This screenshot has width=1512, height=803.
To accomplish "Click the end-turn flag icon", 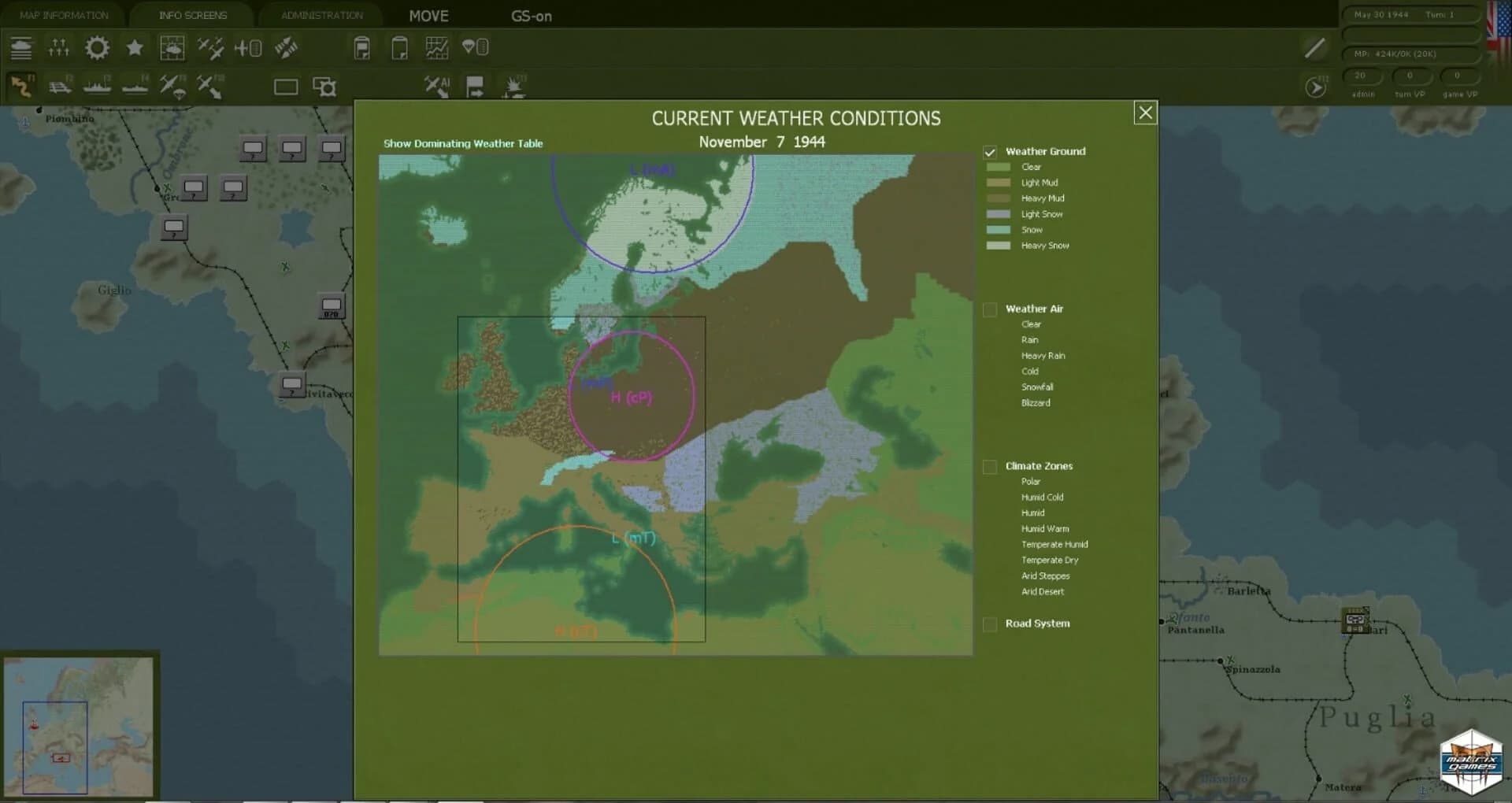I will coord(476,85).
